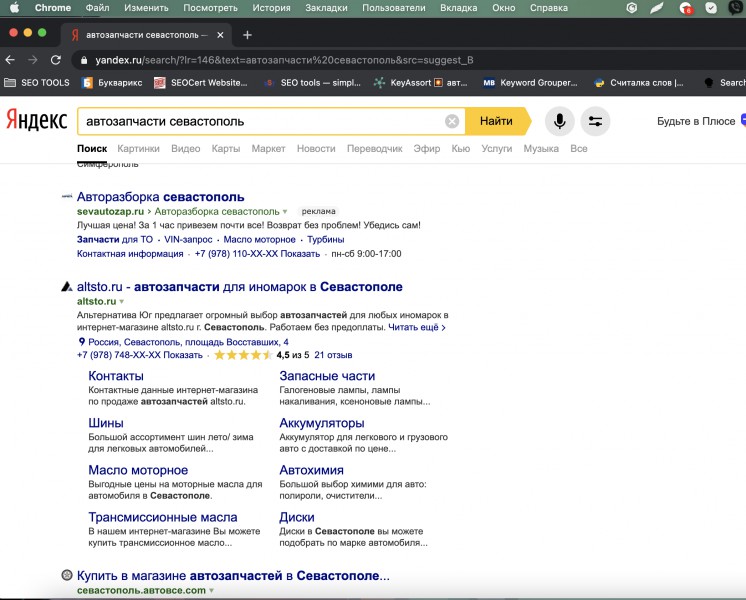Show the +7 (978) 110 phone number

pos(257,254)
